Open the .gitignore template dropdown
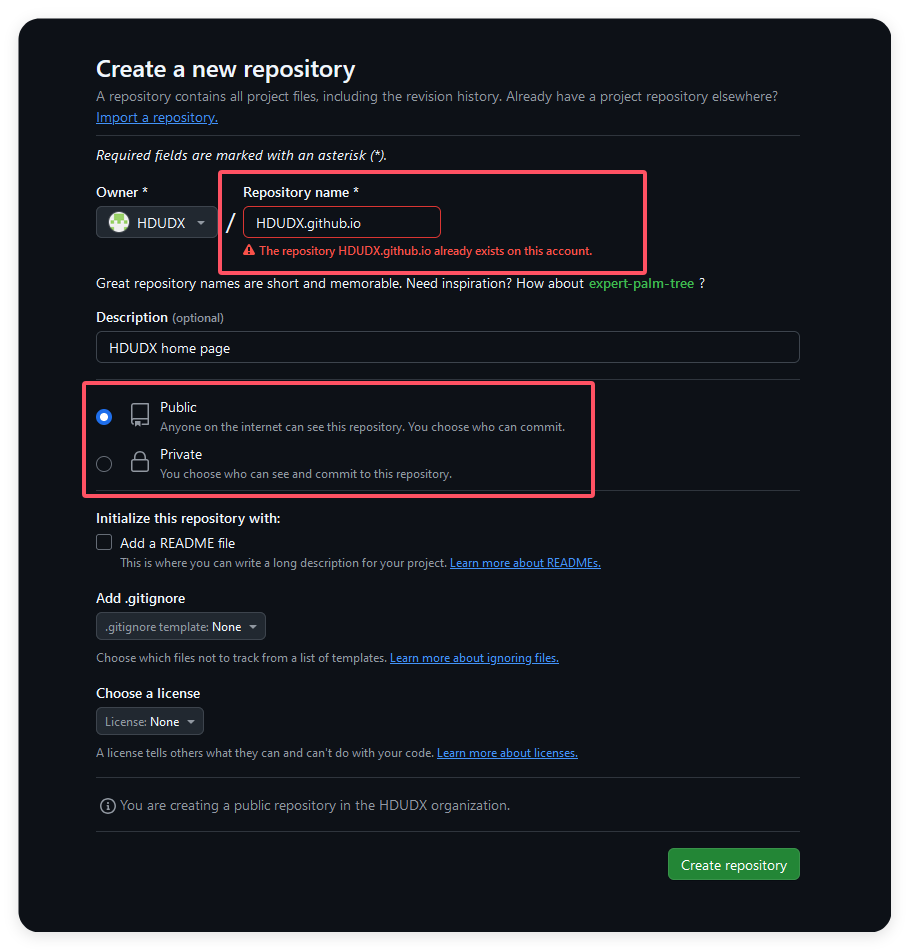The image size is (909, 950). (181, 627)
